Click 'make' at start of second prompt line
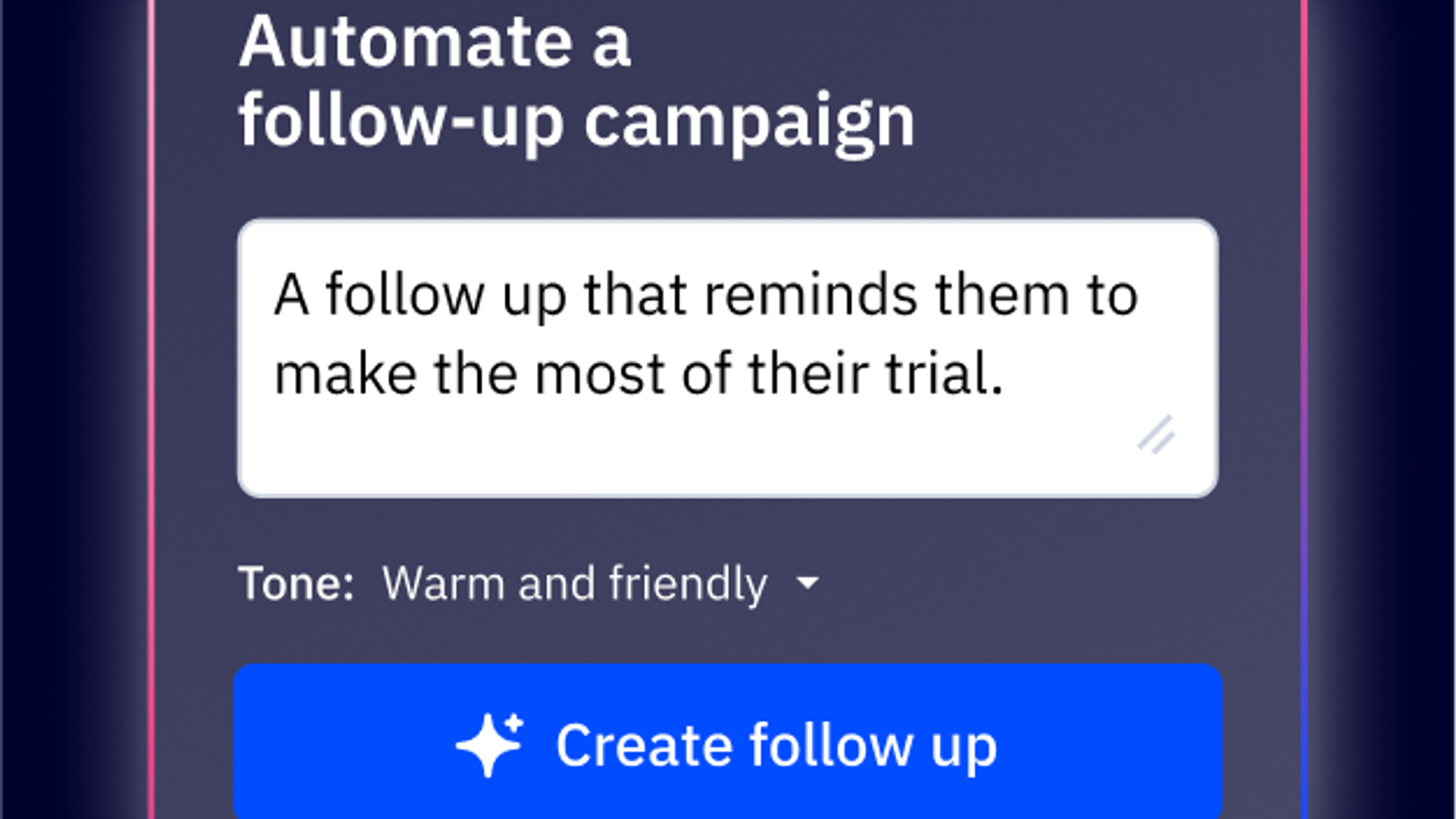The height and width of the screenshot is (819, 1456). [345, 374]
